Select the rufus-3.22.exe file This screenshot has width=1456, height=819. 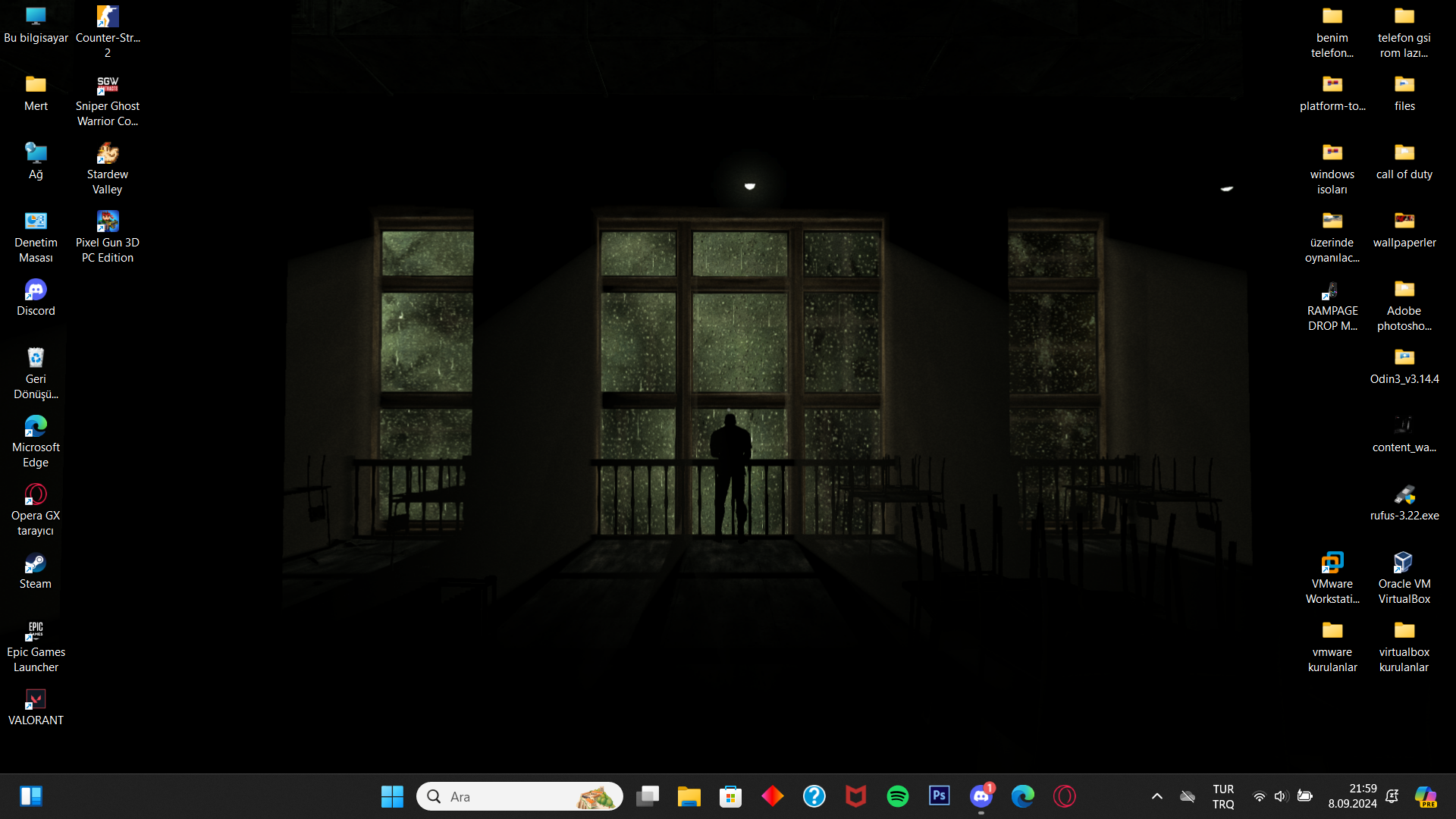1404,503
